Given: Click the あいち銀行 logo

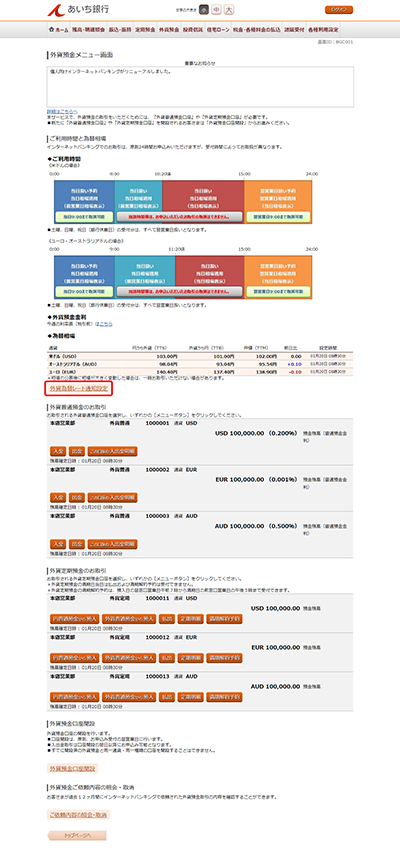Looking at the screenshot, I should point(70,10).
